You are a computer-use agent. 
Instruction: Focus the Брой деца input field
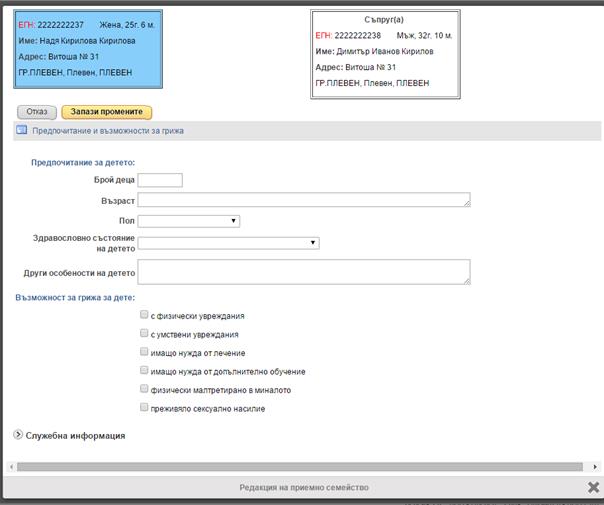point(159,180)
